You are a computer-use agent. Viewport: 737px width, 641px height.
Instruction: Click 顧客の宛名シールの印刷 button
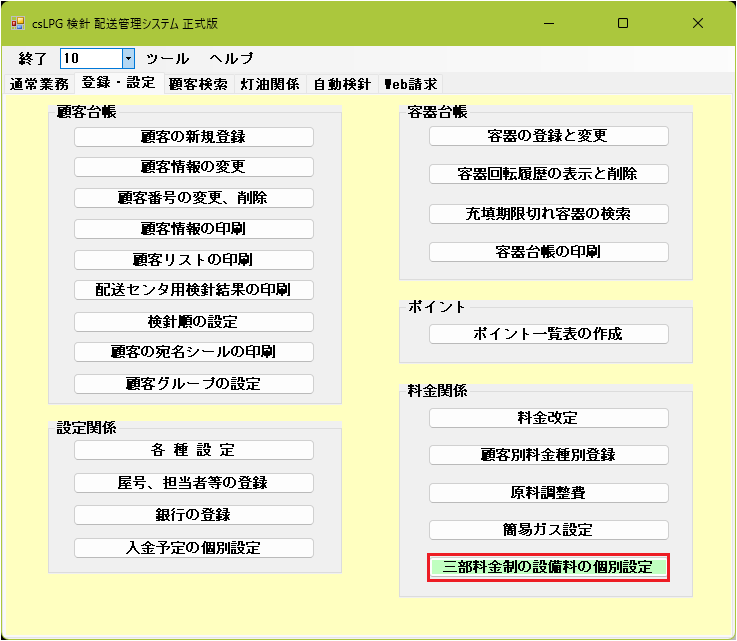(194, 352)
